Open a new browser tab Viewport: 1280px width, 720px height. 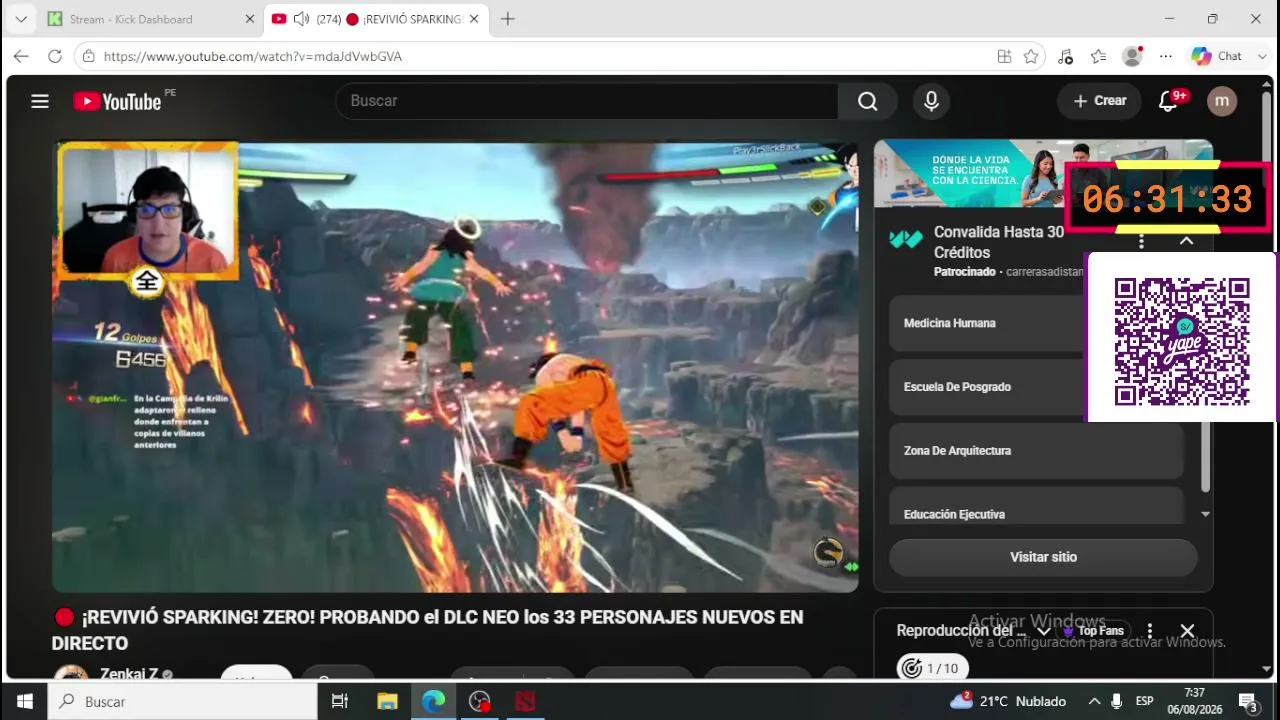(x=507, y=19)
